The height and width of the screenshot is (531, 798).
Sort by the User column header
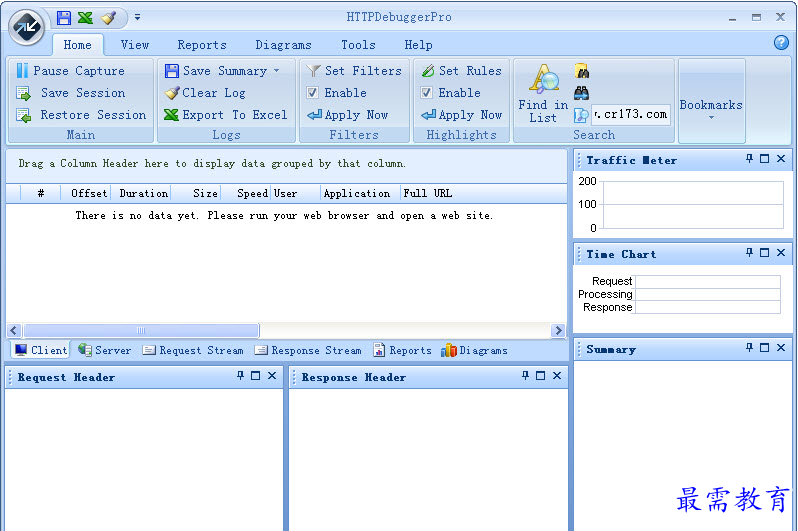tap(295, 193)
